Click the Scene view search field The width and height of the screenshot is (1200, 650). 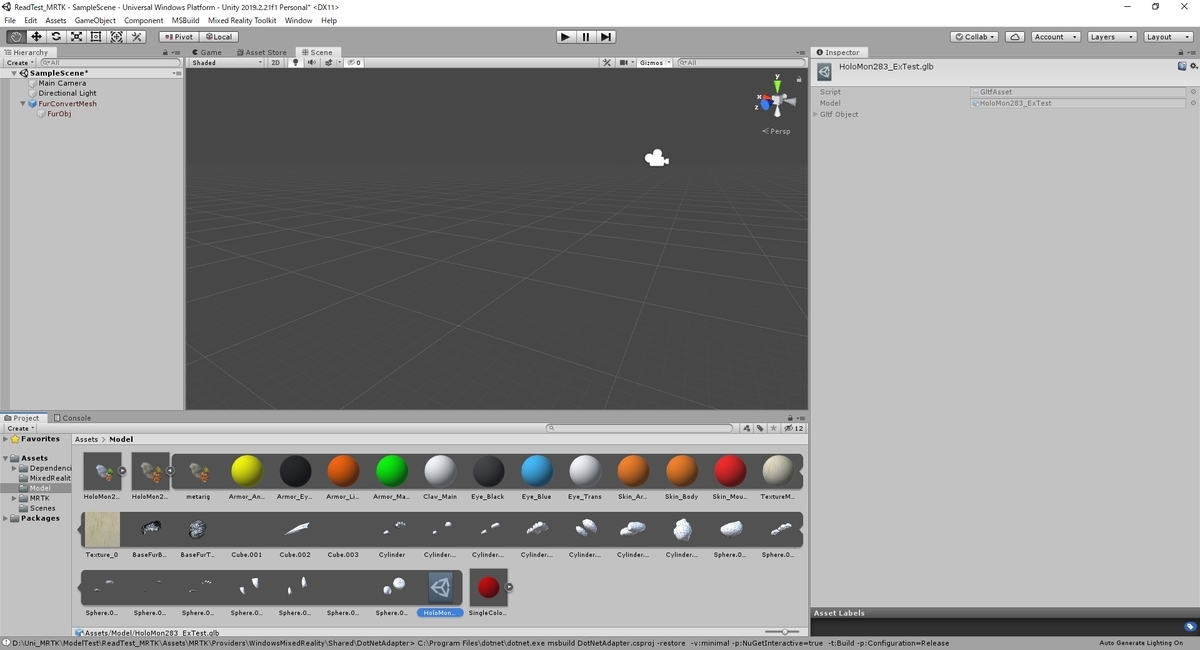click(740, 63)
